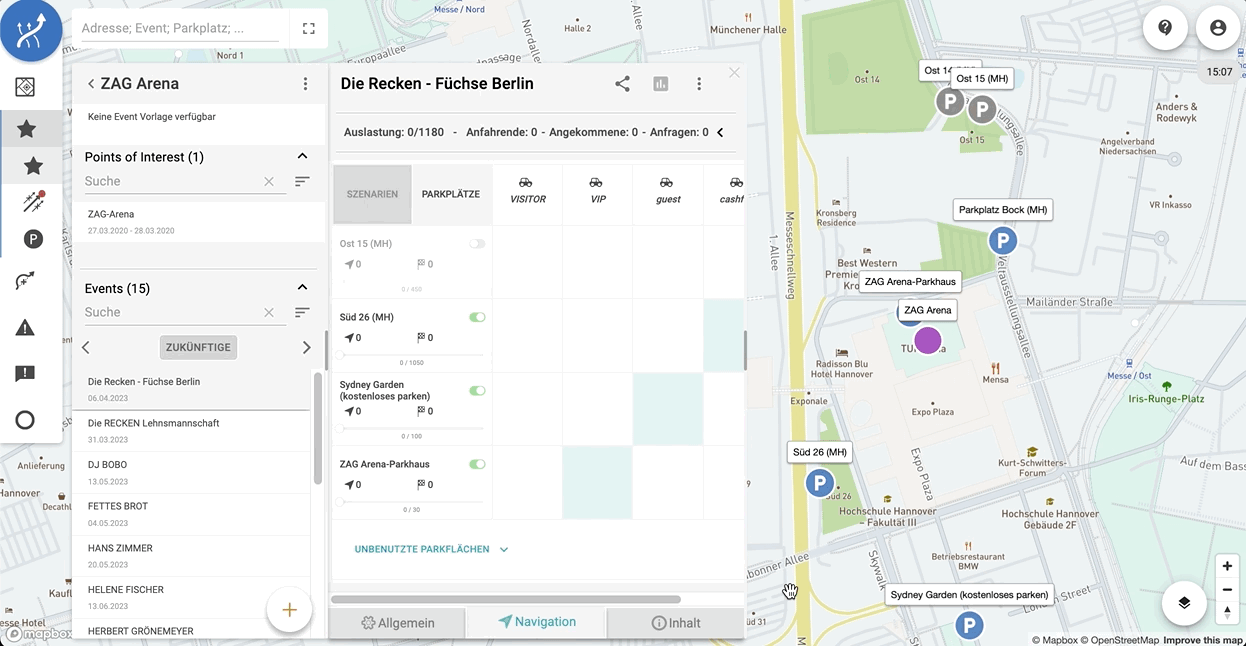Collapse the Points of Interest section
Image resolution: width=1246 pixels, height=646 pixels.
(x=302, y=156)
